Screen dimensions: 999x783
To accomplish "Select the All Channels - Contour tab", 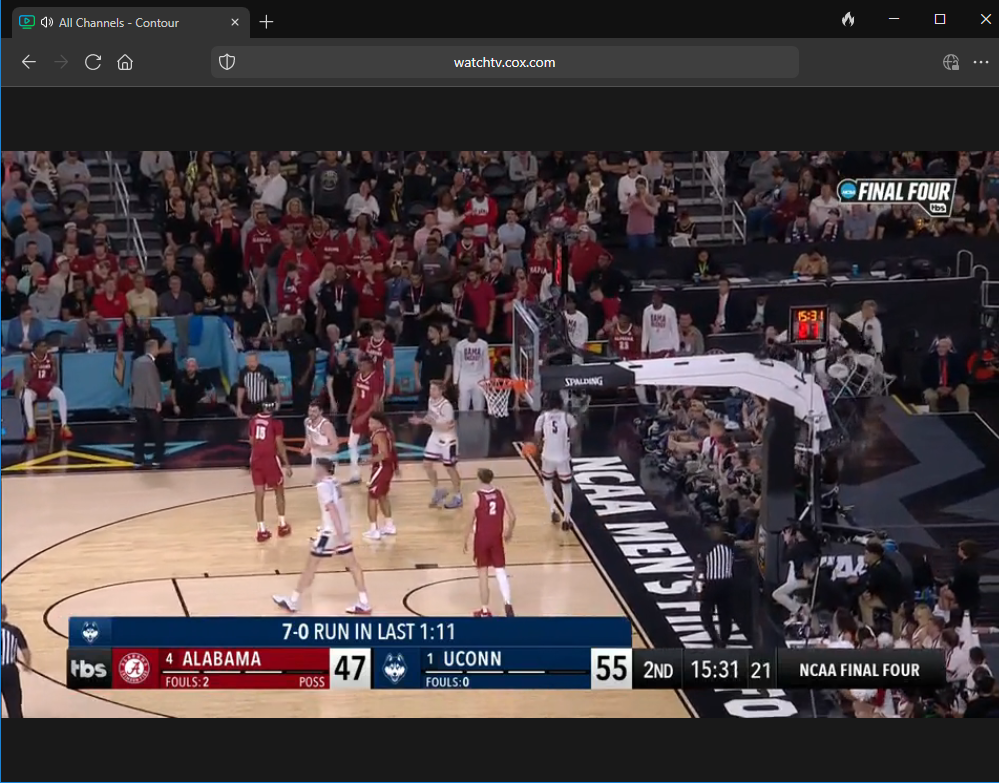I will (x=131, y=22).
